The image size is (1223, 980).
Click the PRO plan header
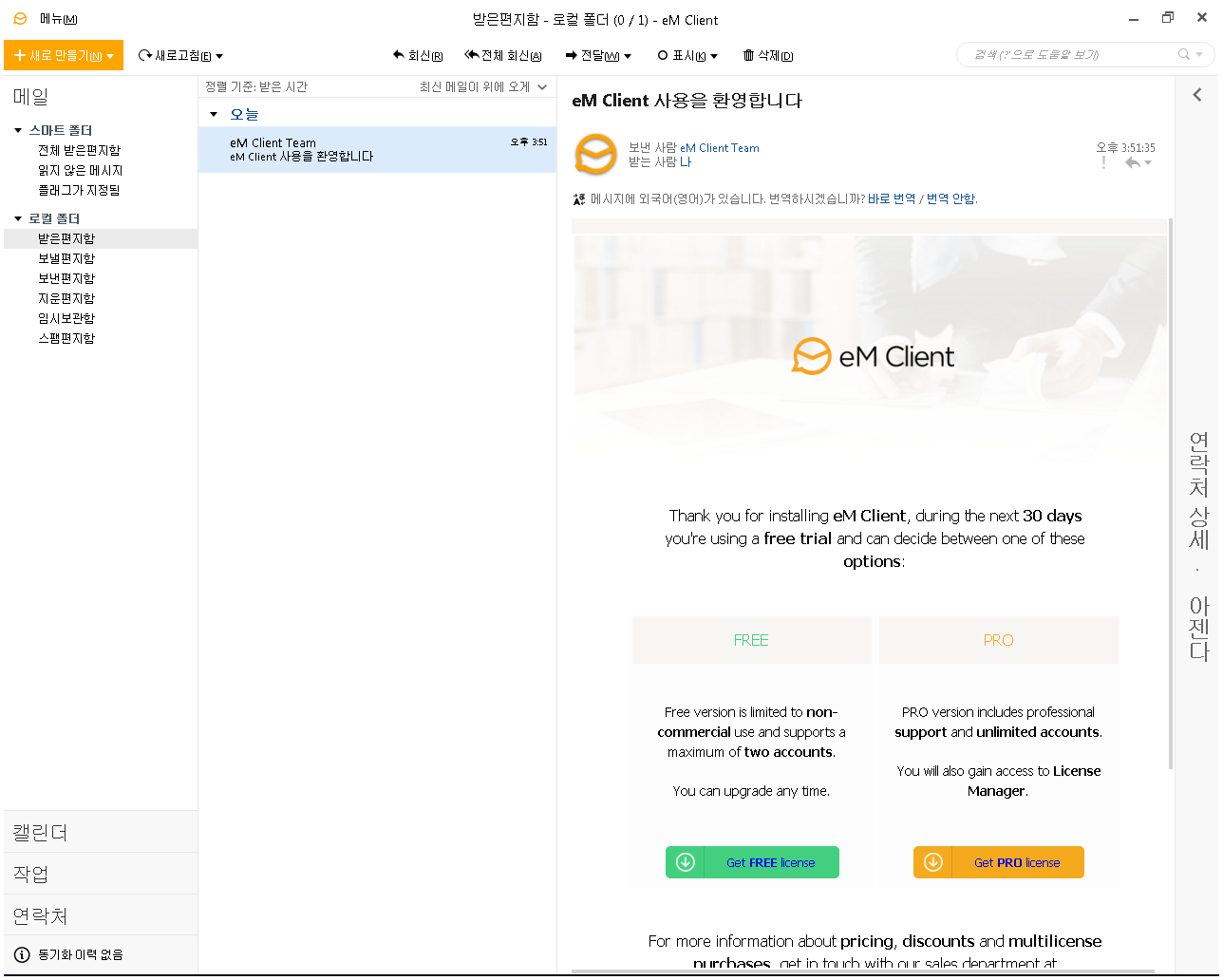(x=999, y=640)
